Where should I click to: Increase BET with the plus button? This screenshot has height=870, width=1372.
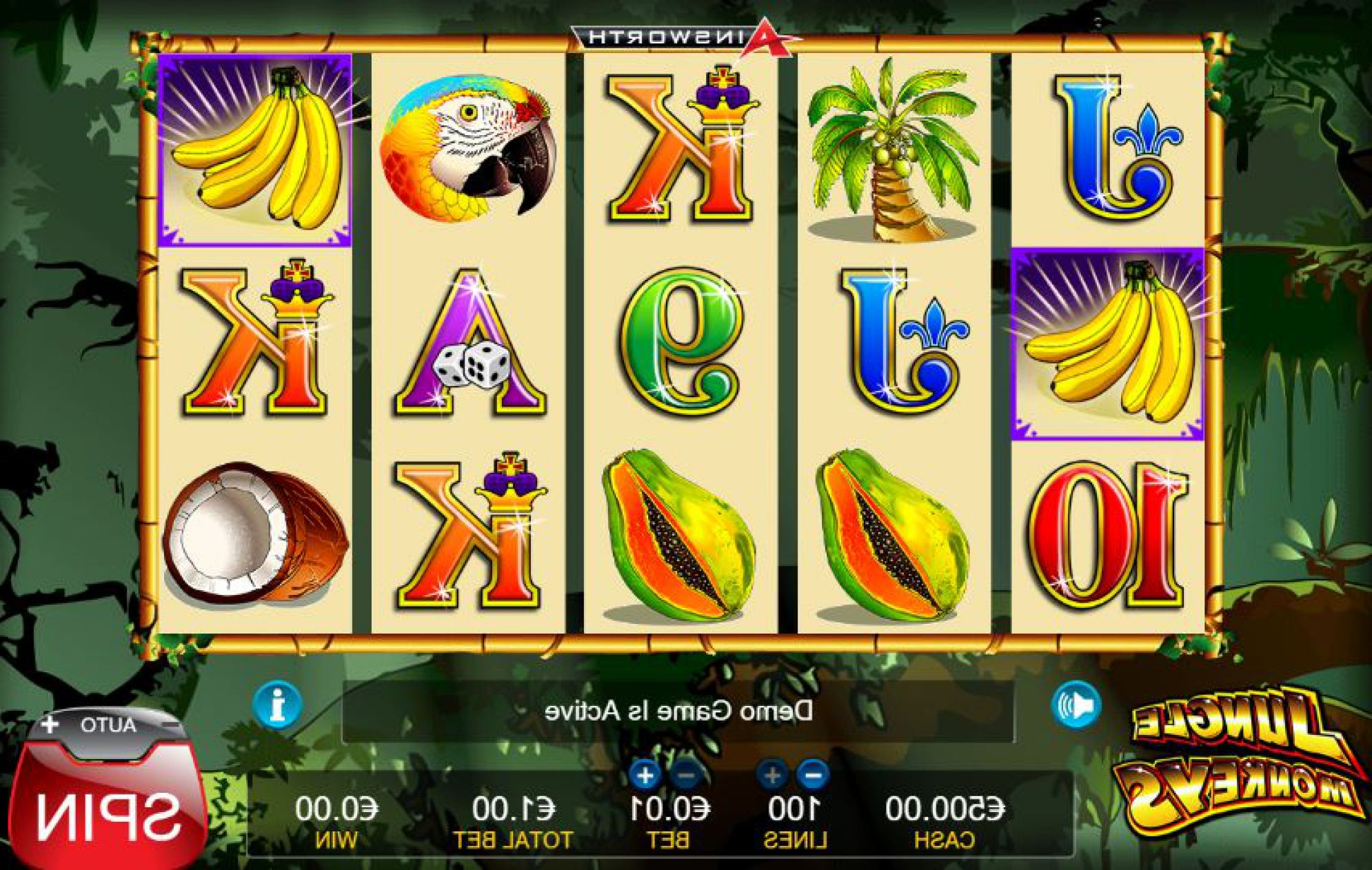645,776
